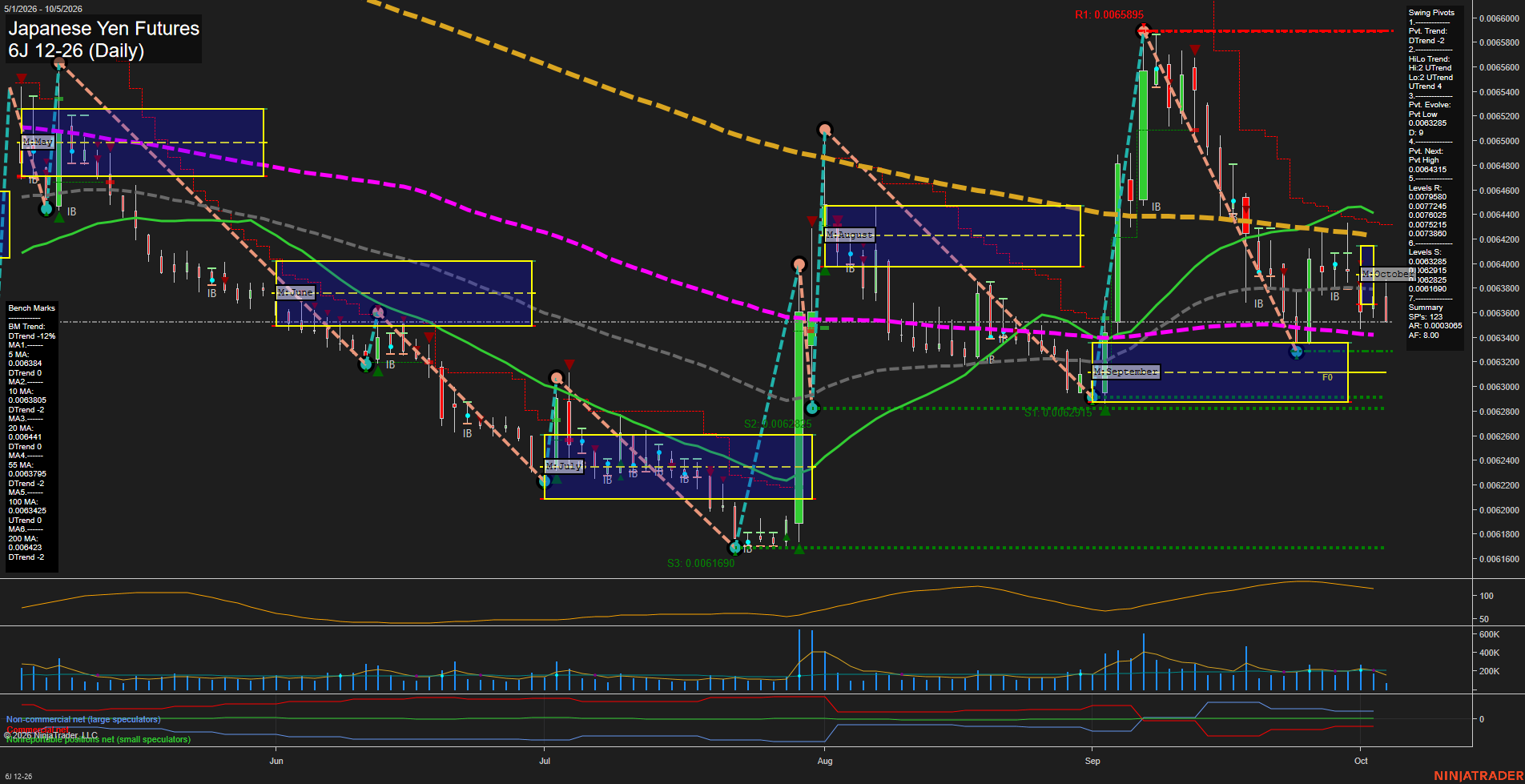Click the 'M:July' month box label

point(564,465)
